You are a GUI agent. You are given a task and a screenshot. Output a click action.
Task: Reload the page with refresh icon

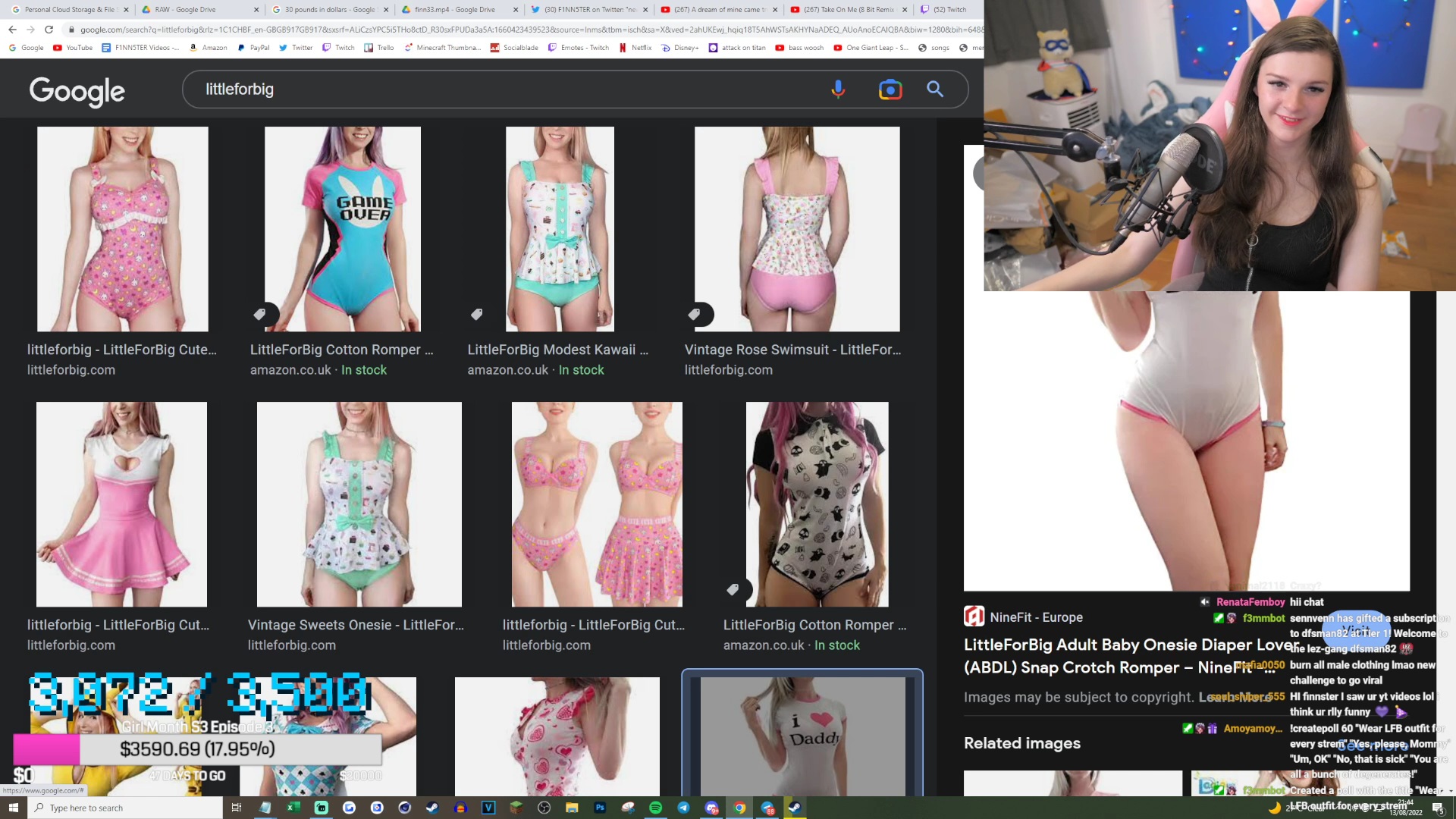click(x=49, y=30)
